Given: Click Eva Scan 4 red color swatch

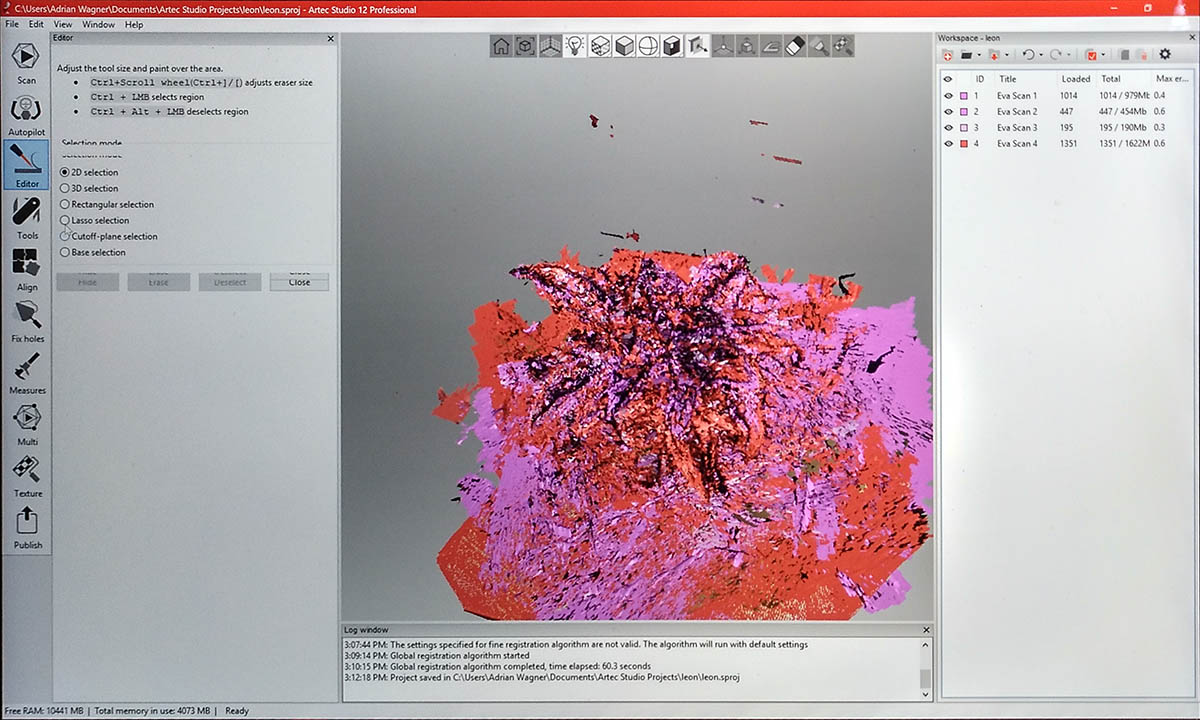Looking at the screenshot, I should [x=964, y=144].
